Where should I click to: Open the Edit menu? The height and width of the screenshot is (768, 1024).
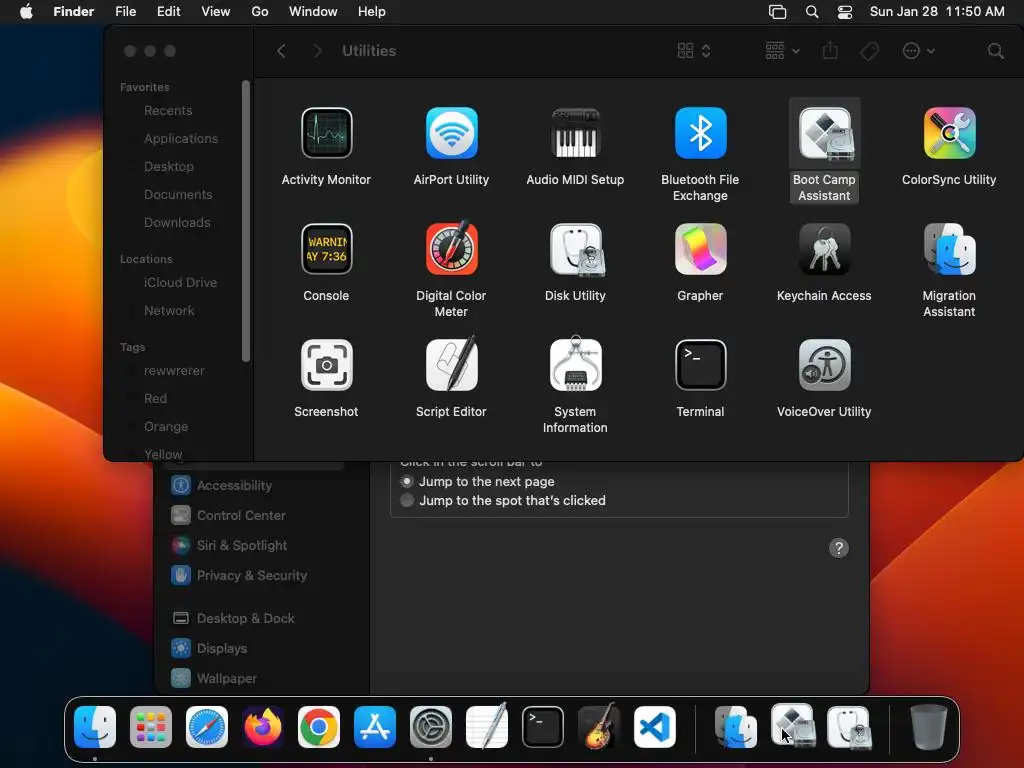click(168, 12)
